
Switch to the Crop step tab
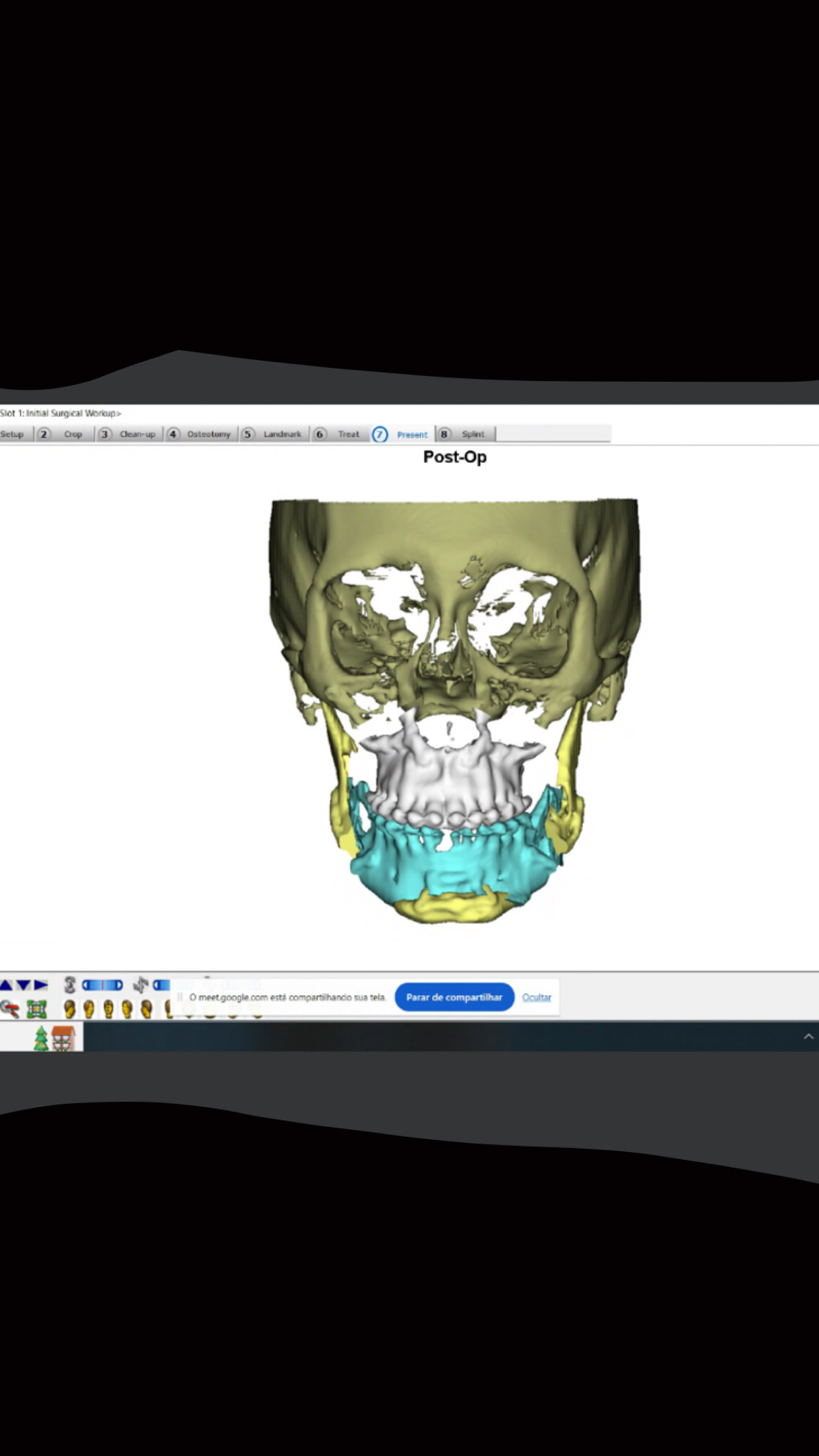pos(73,434)
